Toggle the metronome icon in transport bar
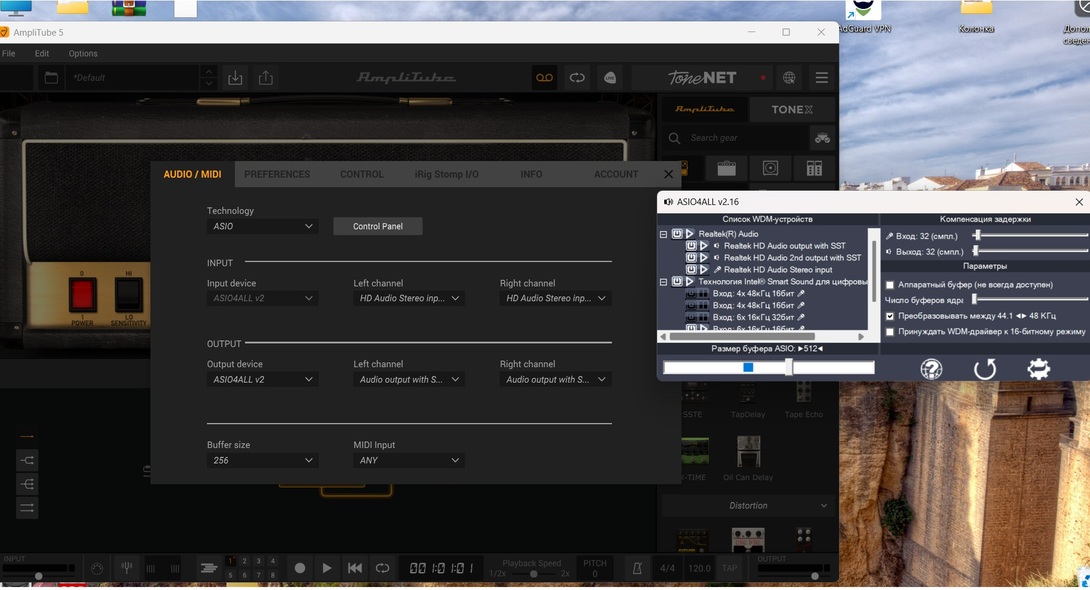The width and height of the screenshot is (1090, 590). tap(637, 568)
